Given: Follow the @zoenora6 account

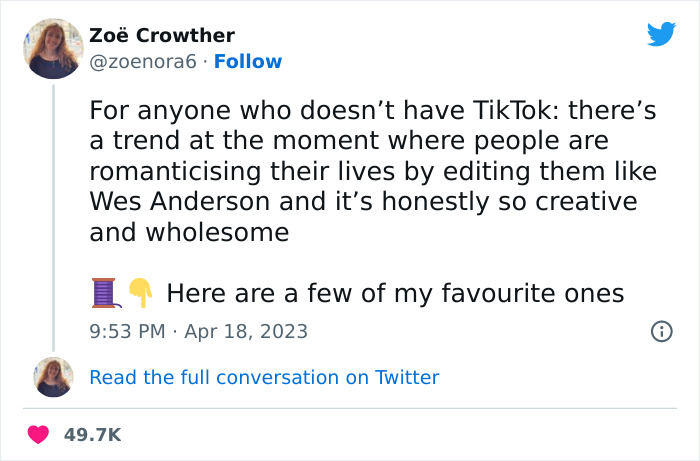Looking at the screenshot, I should (x=250, y=62).
